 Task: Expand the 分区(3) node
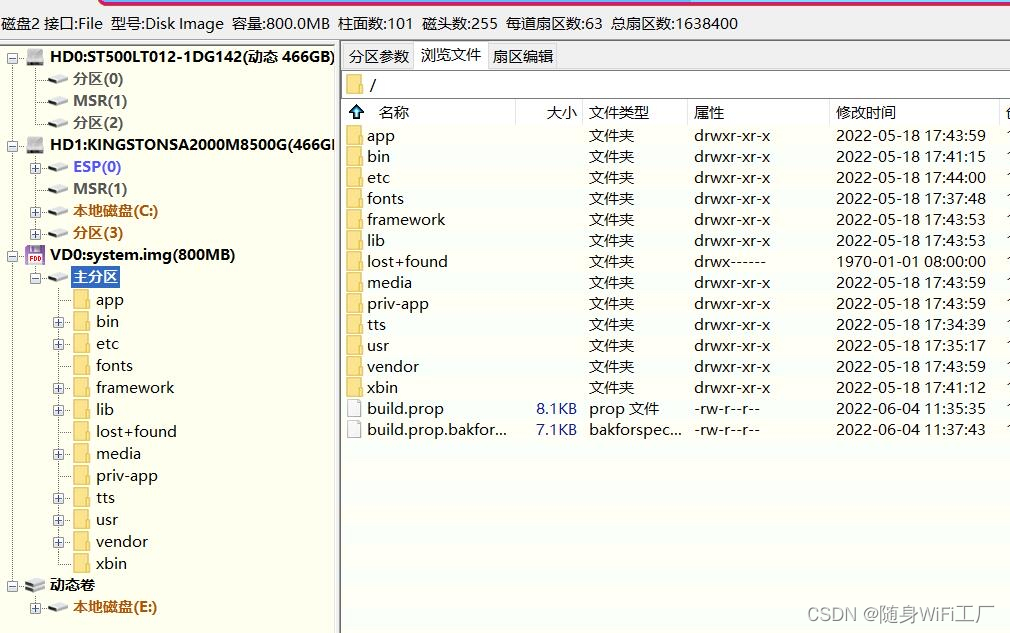tap(35, 234)
